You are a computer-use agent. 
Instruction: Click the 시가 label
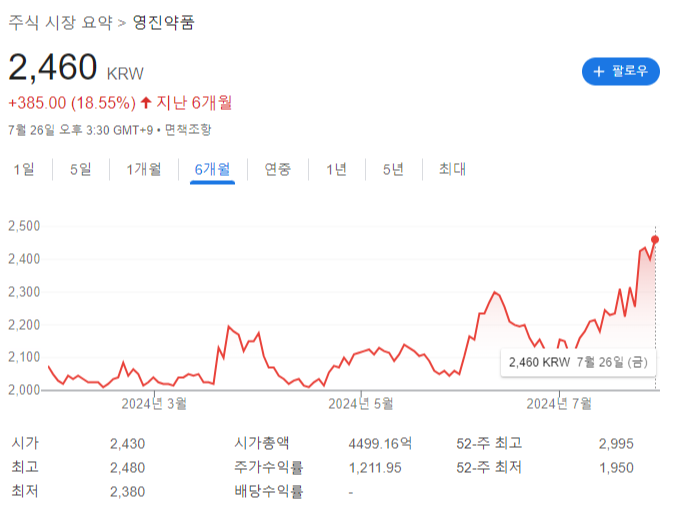[25, 443]
